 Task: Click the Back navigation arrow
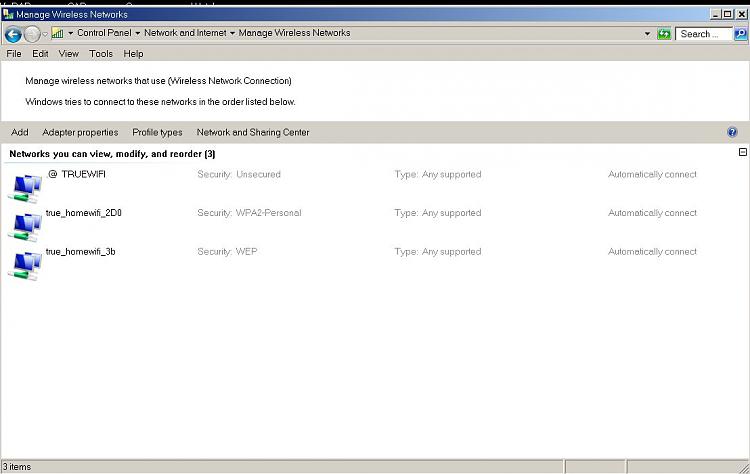click(x=13, y=34)
